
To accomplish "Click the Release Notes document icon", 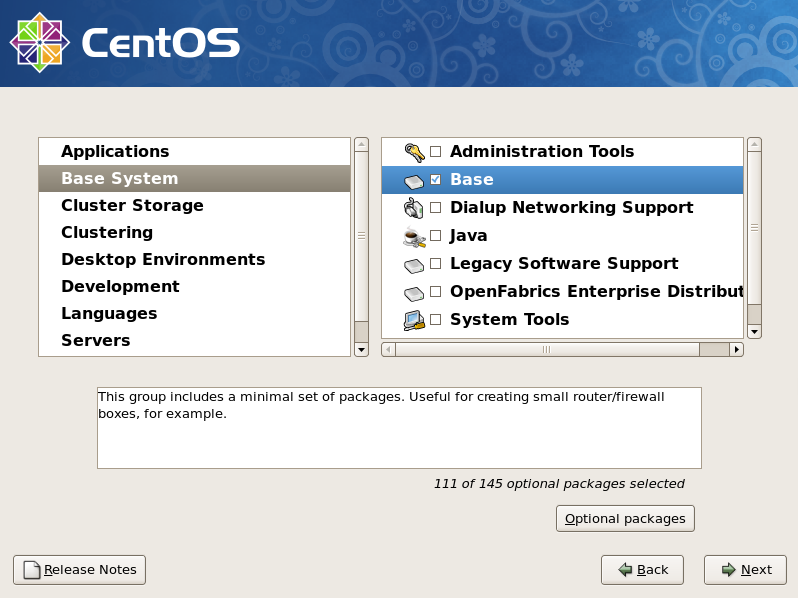I will (x=32, y=570).
